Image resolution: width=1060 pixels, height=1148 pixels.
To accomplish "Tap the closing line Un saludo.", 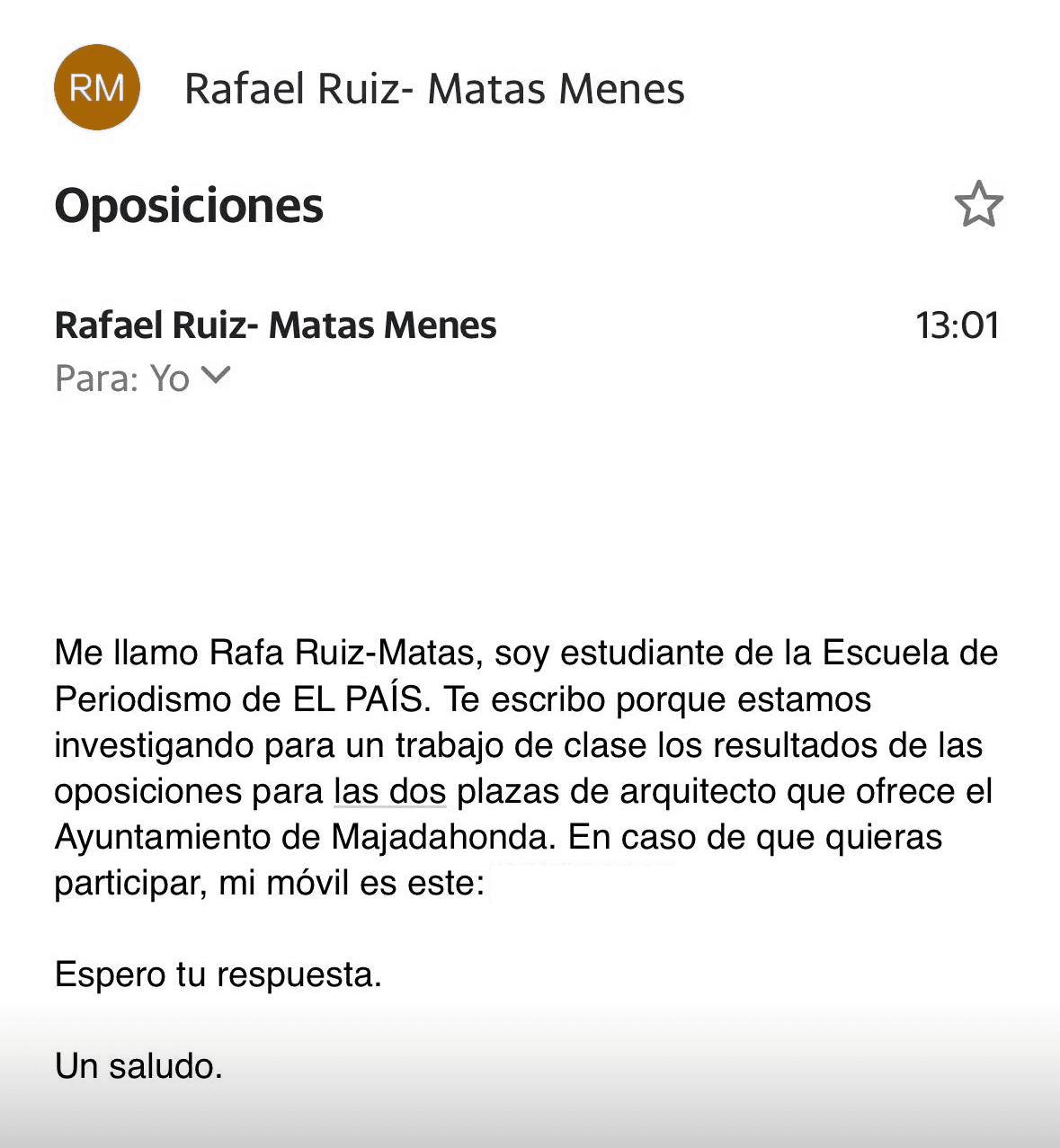I will pos(138,1066).
